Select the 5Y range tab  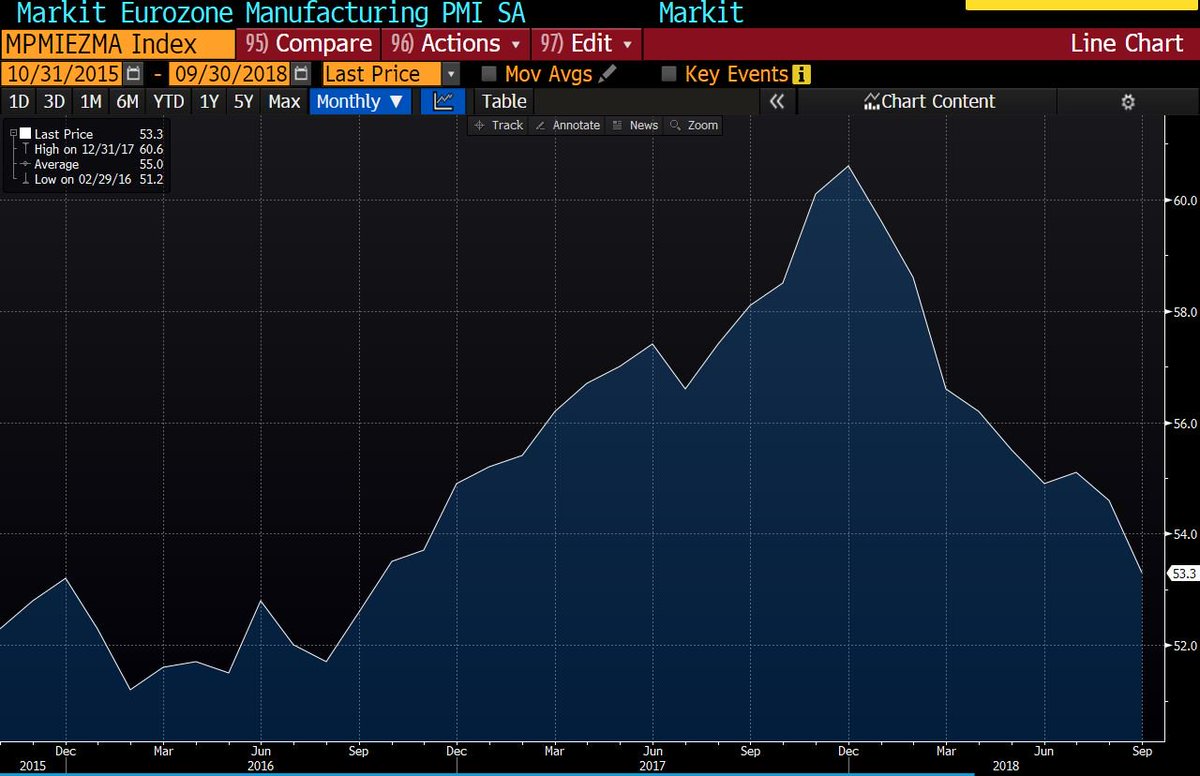pos(244,101)
